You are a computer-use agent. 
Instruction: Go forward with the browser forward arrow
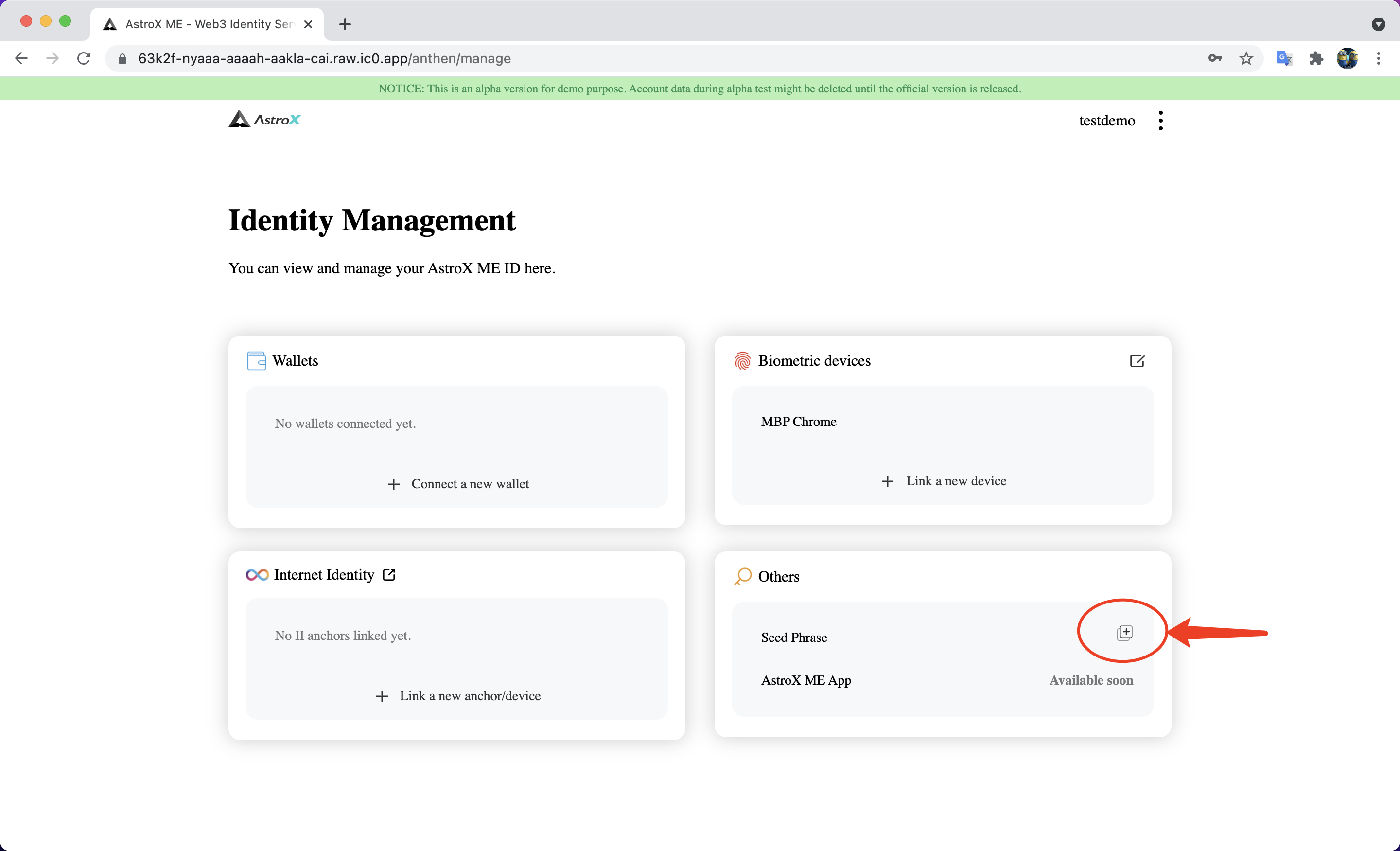(52, 58)
